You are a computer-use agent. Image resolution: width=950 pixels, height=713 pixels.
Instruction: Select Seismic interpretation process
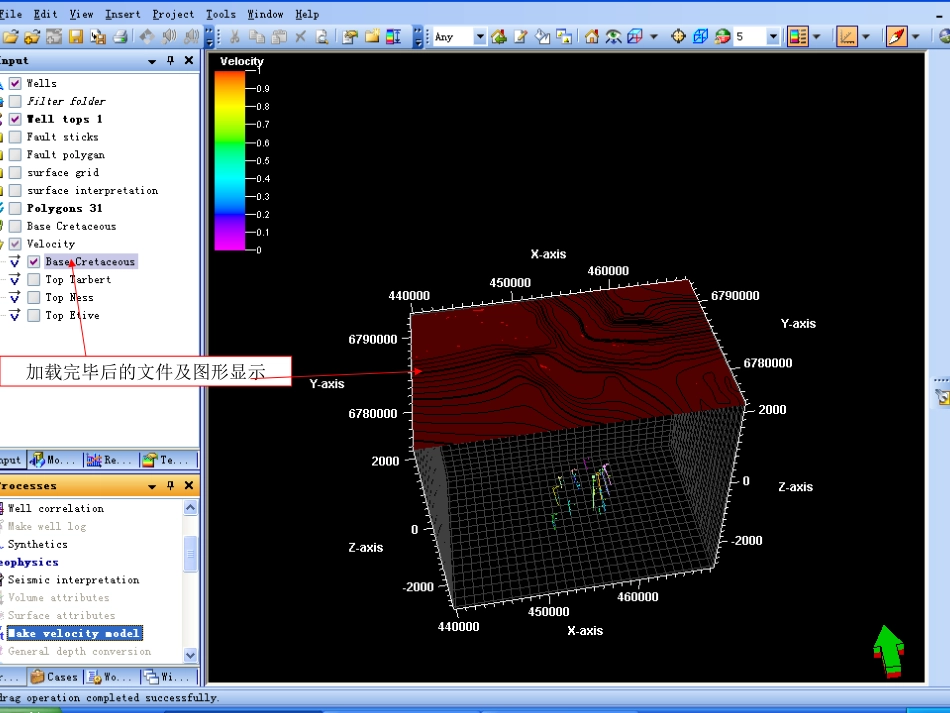[x=73, y=580]
